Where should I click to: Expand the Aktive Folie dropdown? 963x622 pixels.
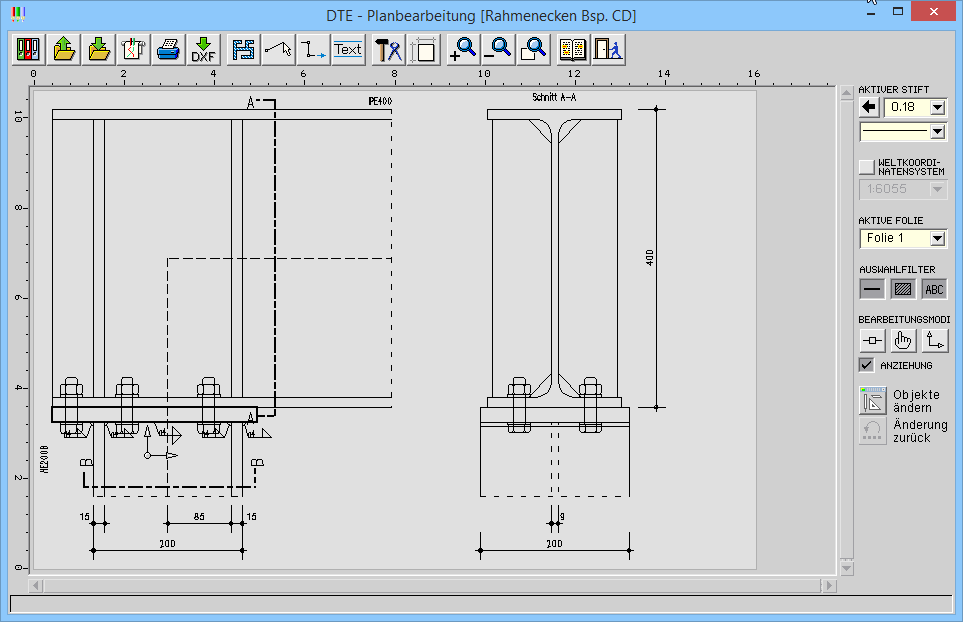937,238
